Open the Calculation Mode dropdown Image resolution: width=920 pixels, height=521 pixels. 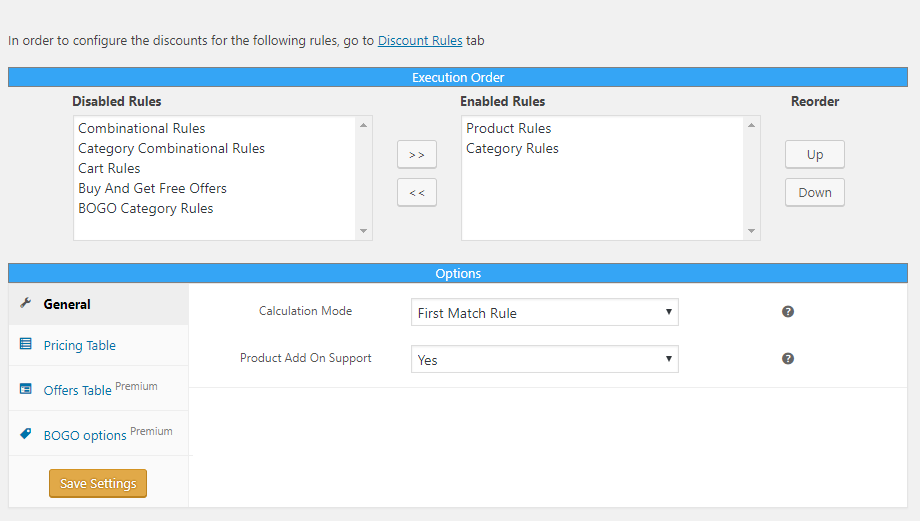click(x=544, y=313)
